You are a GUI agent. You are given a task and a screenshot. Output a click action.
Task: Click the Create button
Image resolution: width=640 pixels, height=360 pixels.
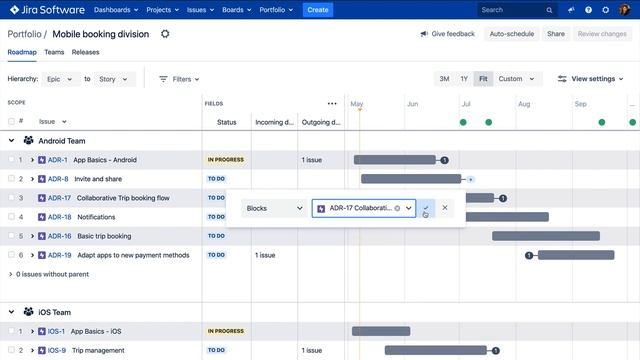pyautogui.click(x=318, y=10)
